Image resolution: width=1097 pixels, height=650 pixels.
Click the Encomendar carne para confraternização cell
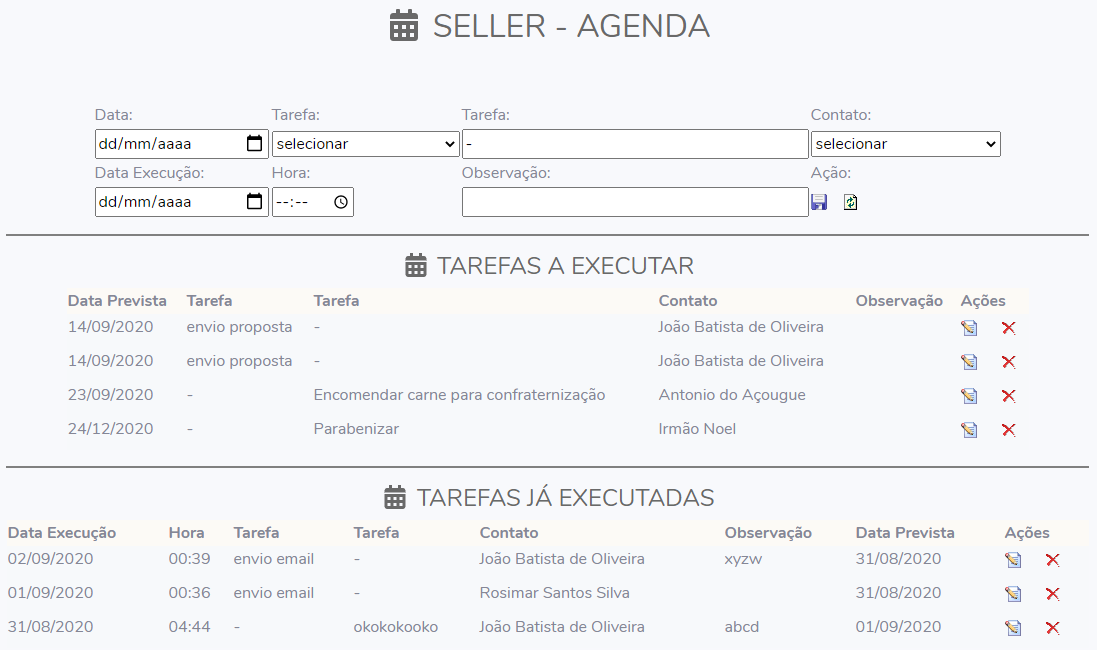[x=459, y=395]
